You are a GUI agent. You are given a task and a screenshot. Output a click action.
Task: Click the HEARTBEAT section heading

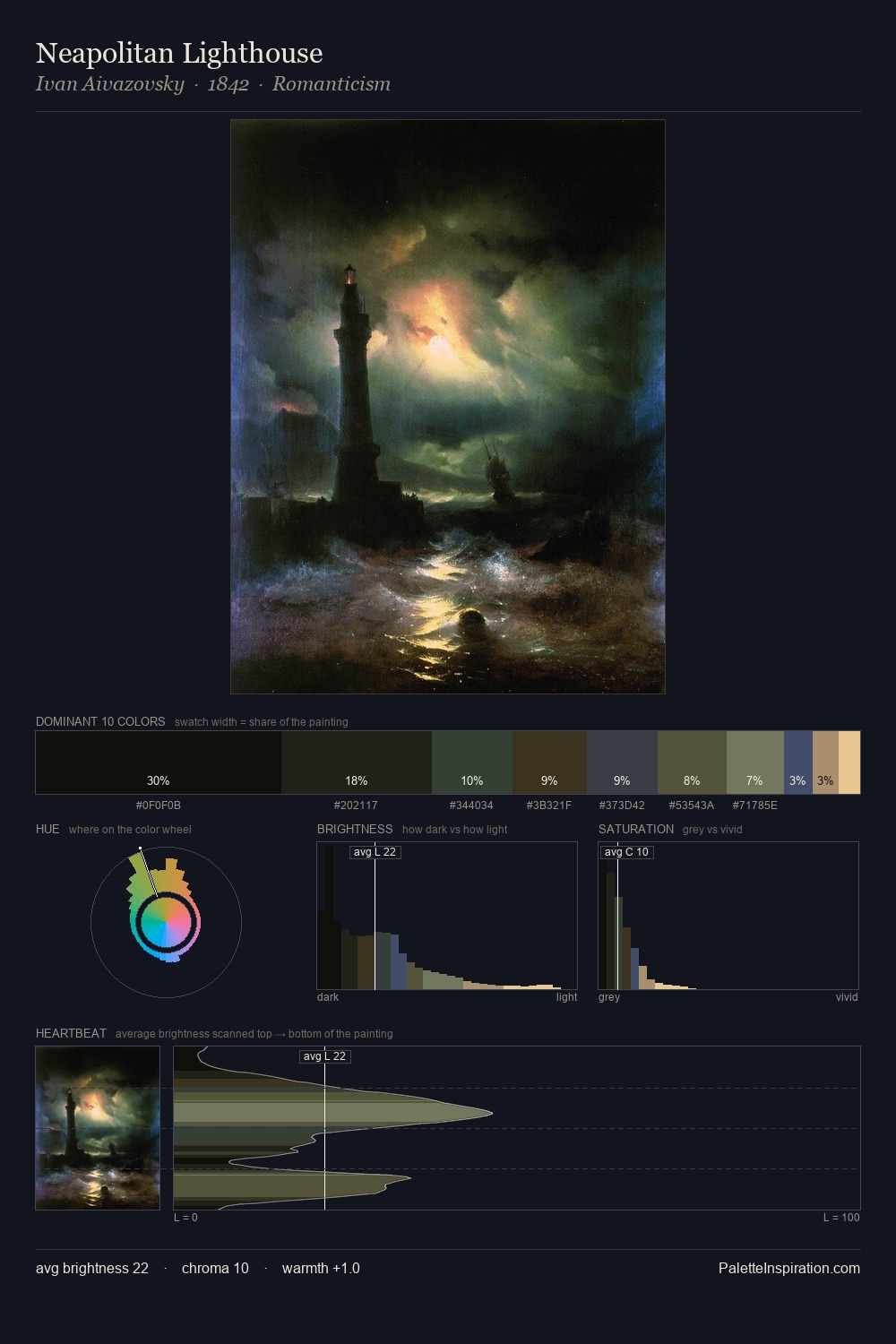(x=71, y=1033)
